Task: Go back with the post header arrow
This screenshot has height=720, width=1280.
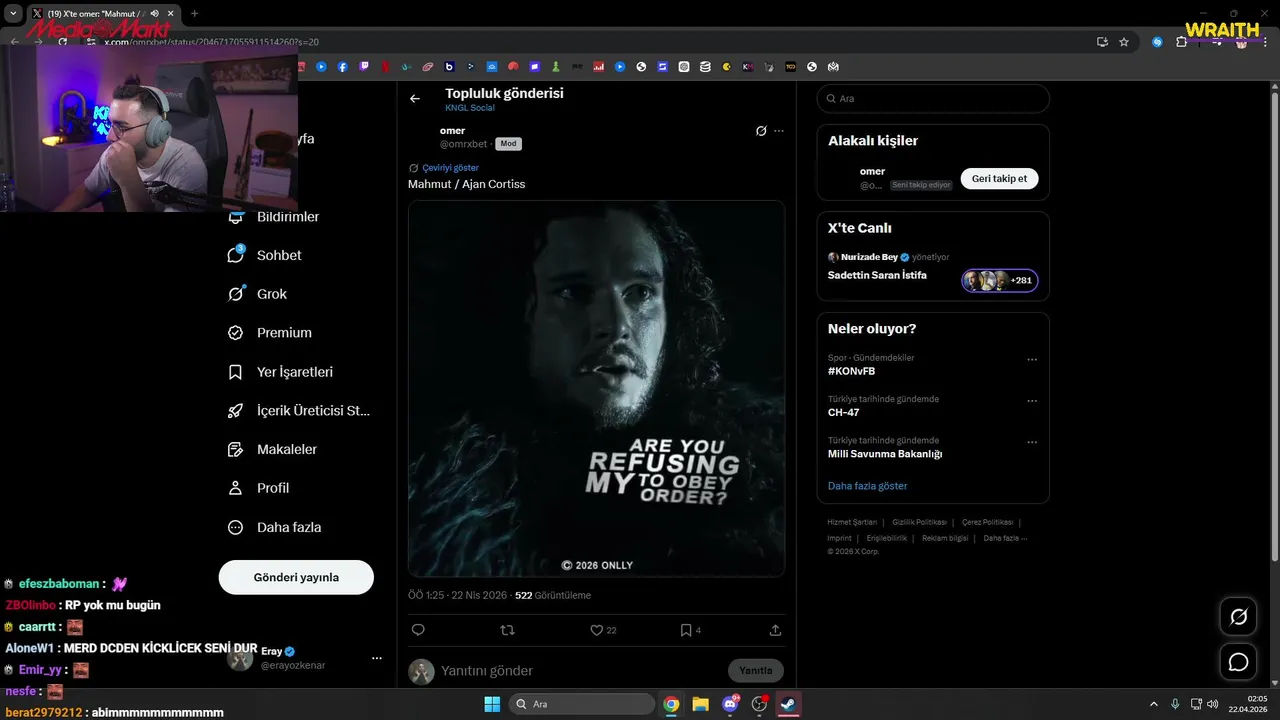Action: coord(415,99)
